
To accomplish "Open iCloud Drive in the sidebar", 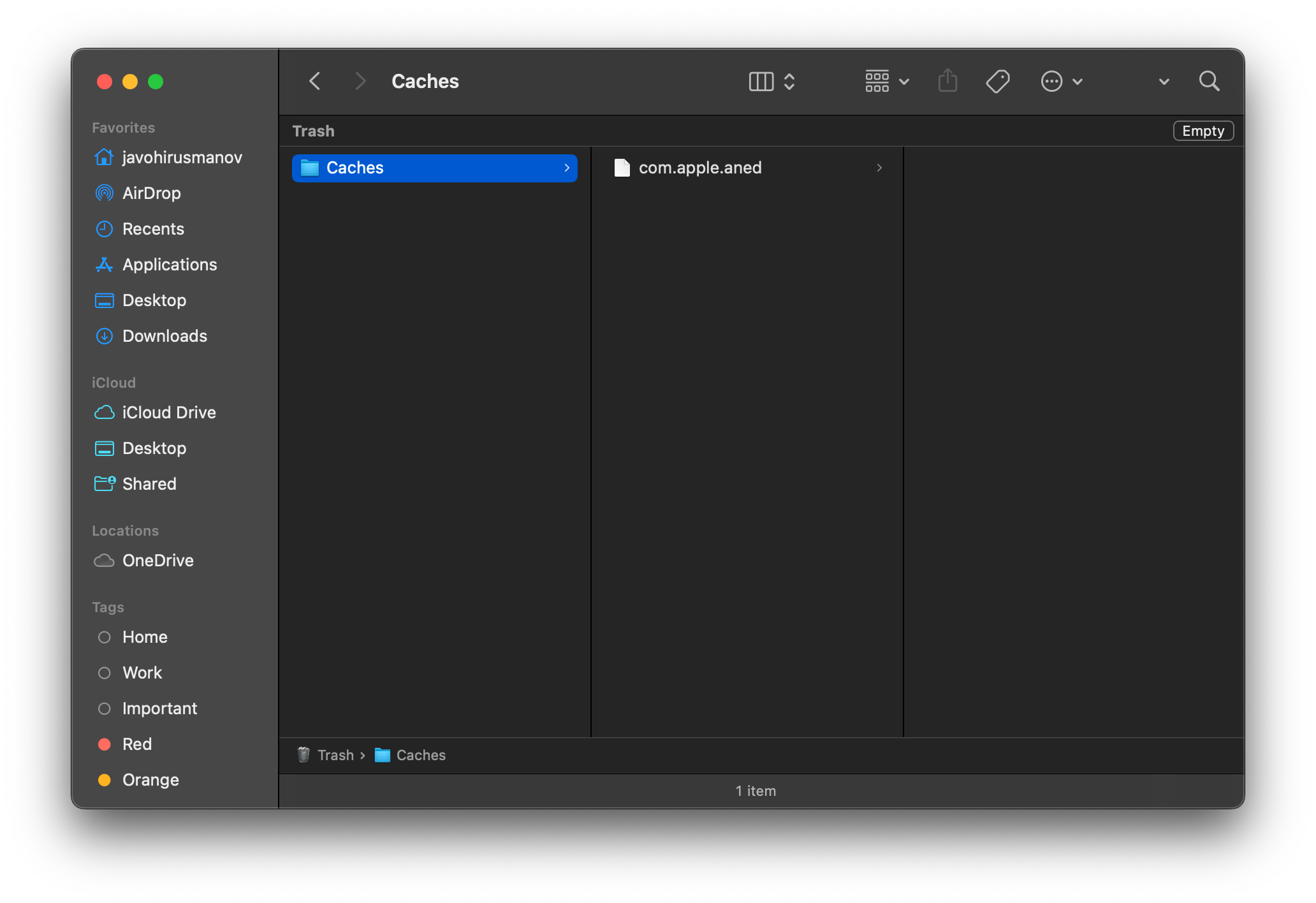I will pyautogui.click(x=169, y=413).
